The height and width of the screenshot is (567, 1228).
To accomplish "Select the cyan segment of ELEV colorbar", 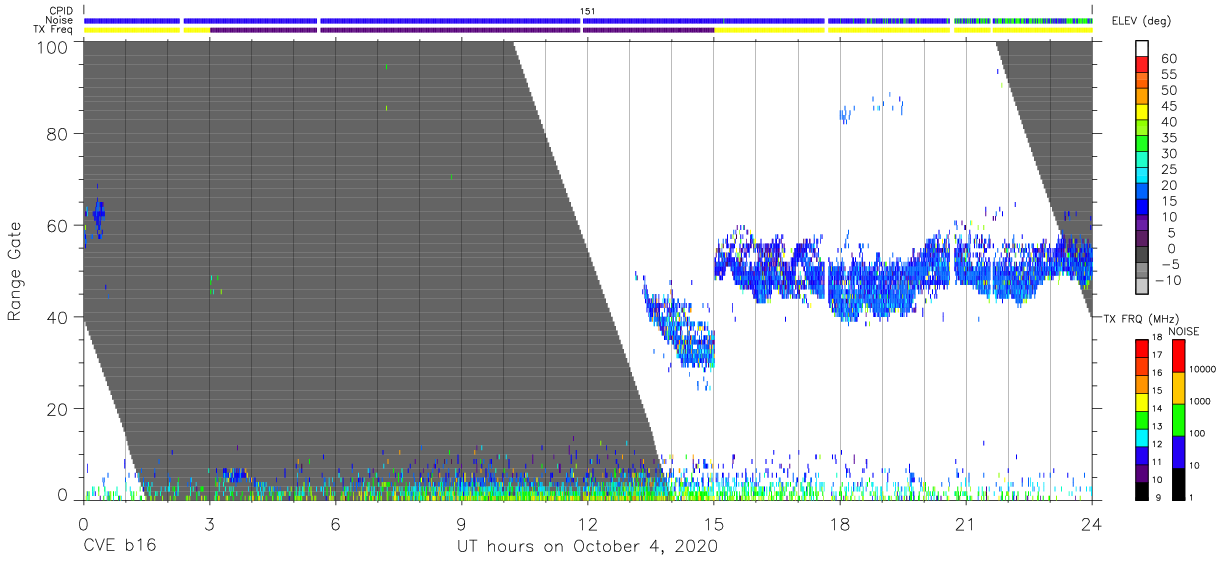I will [1142, 175].
